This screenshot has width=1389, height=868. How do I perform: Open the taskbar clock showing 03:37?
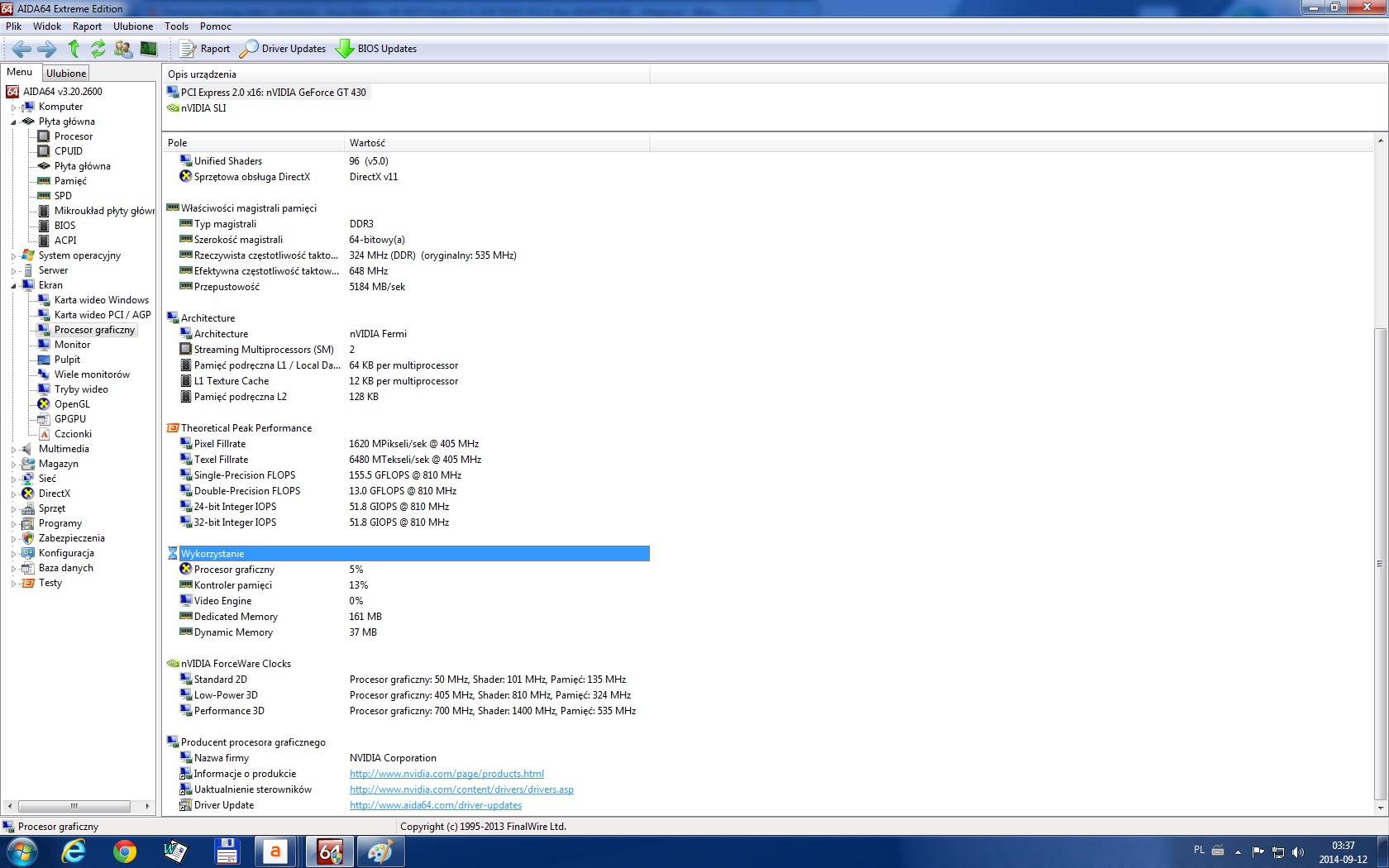(x=1343, y=852)
